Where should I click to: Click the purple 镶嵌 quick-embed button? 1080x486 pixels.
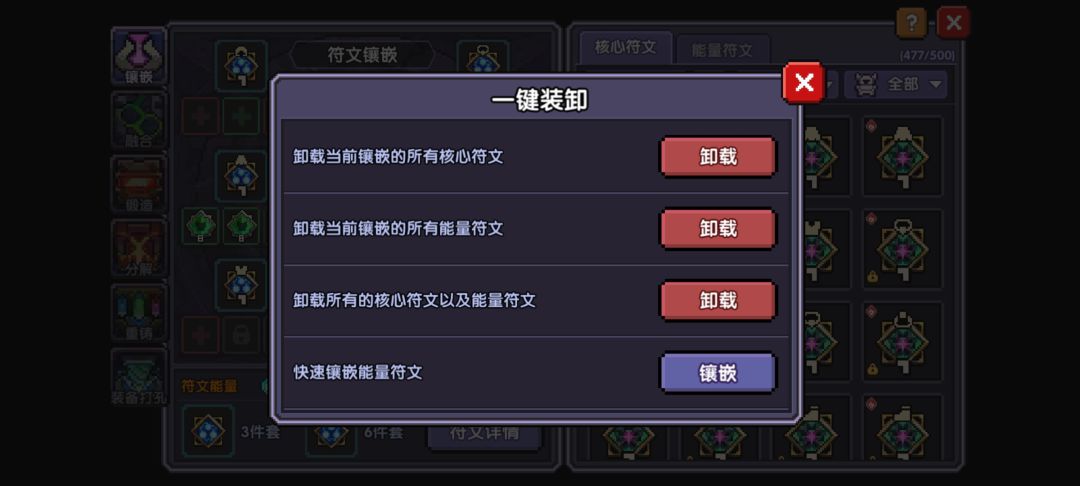coord(718,372)
